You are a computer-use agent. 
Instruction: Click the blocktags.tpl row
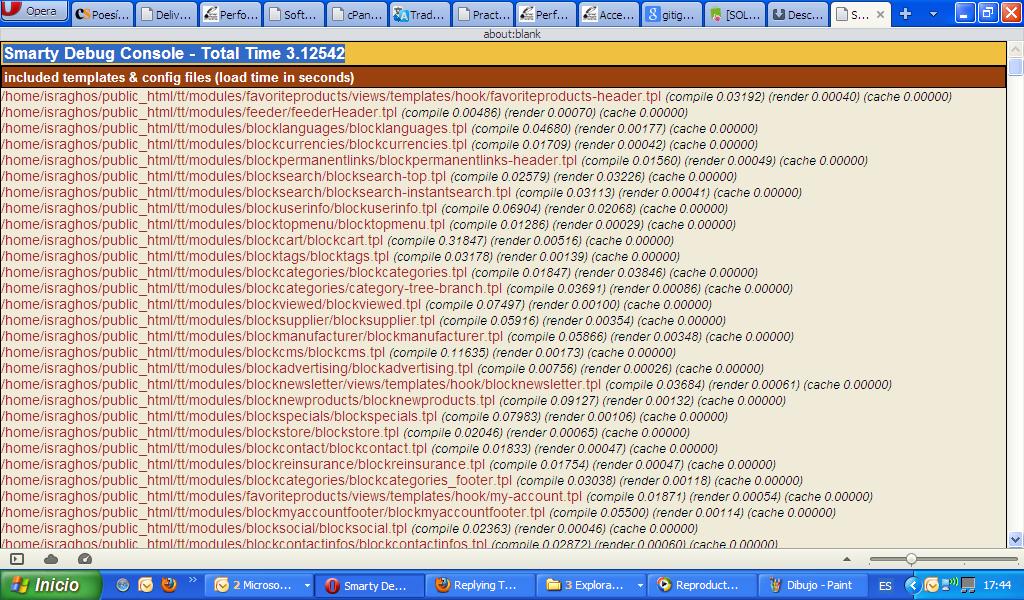coord(340,257)
